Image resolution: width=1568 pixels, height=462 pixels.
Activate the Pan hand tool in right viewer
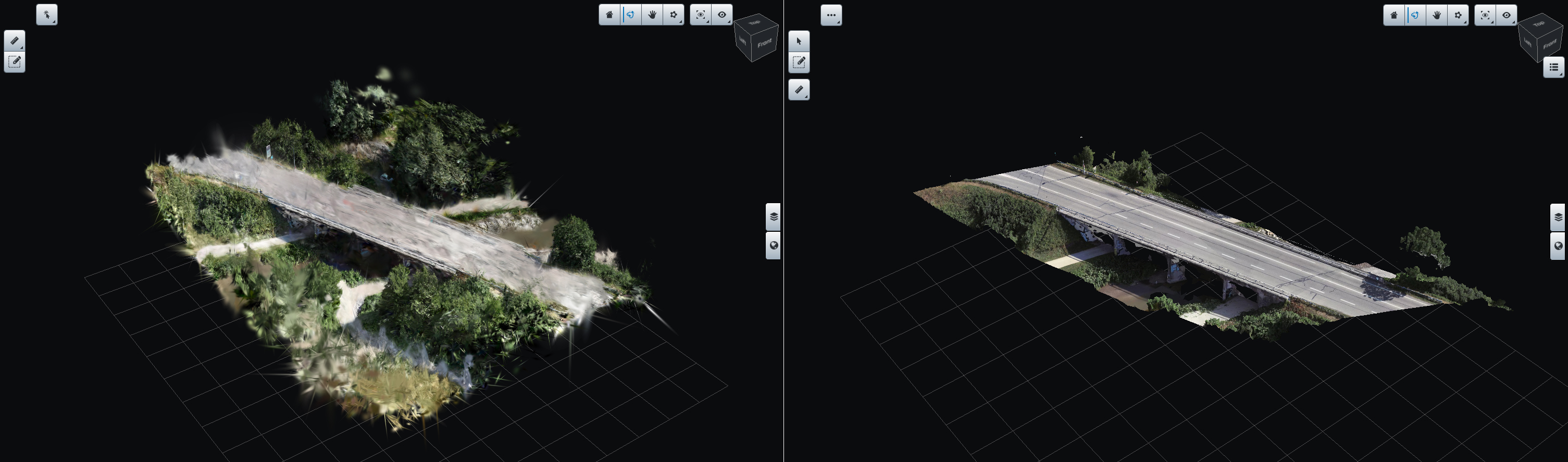click(1436, 15)
